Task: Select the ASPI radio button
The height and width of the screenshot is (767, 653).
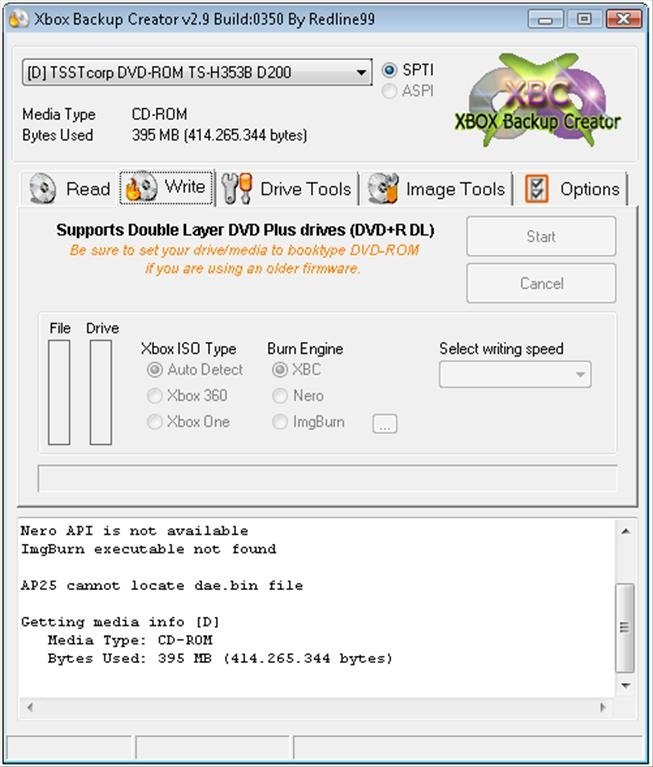Action: click(x=389, y=91)
